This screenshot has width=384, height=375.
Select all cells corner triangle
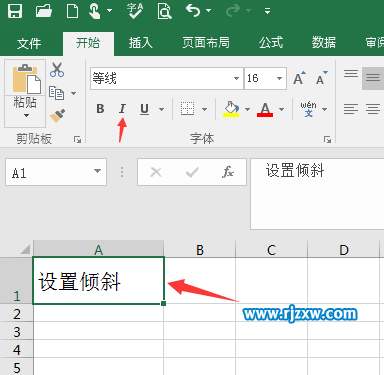pos(25,249)
